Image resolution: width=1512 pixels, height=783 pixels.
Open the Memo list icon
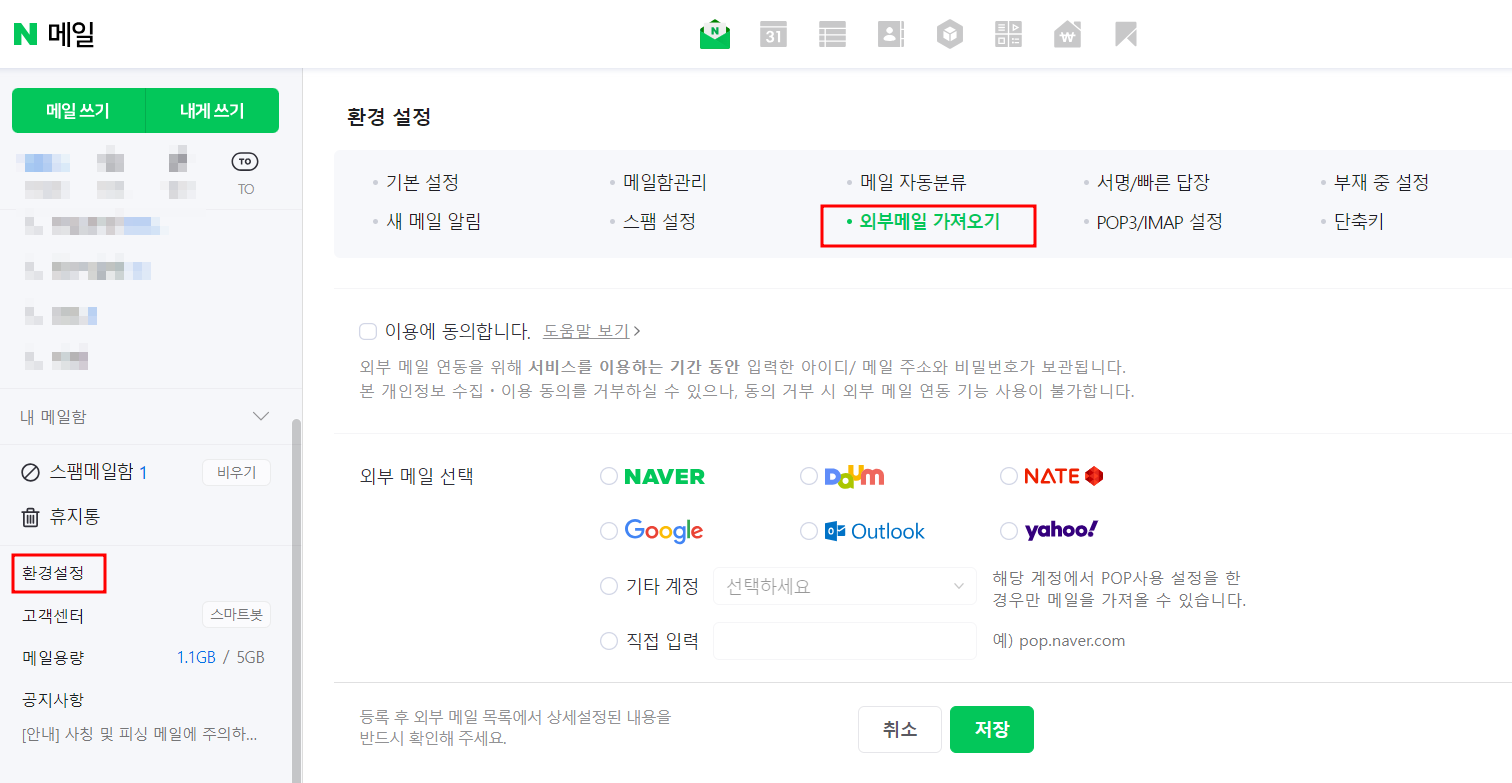click(x=832, y=35)
